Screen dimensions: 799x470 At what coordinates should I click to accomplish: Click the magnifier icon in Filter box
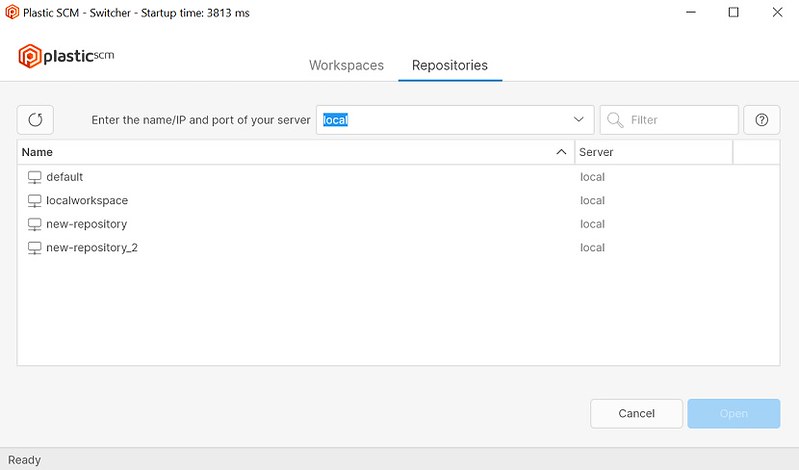615,120
